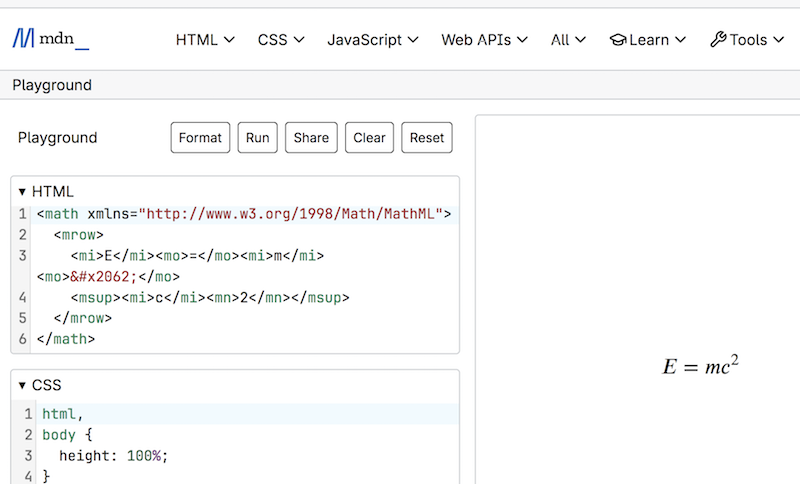Click line 1 of HTML code with math tag
This screenshot has height=484, width=800.
click(244, 214)
